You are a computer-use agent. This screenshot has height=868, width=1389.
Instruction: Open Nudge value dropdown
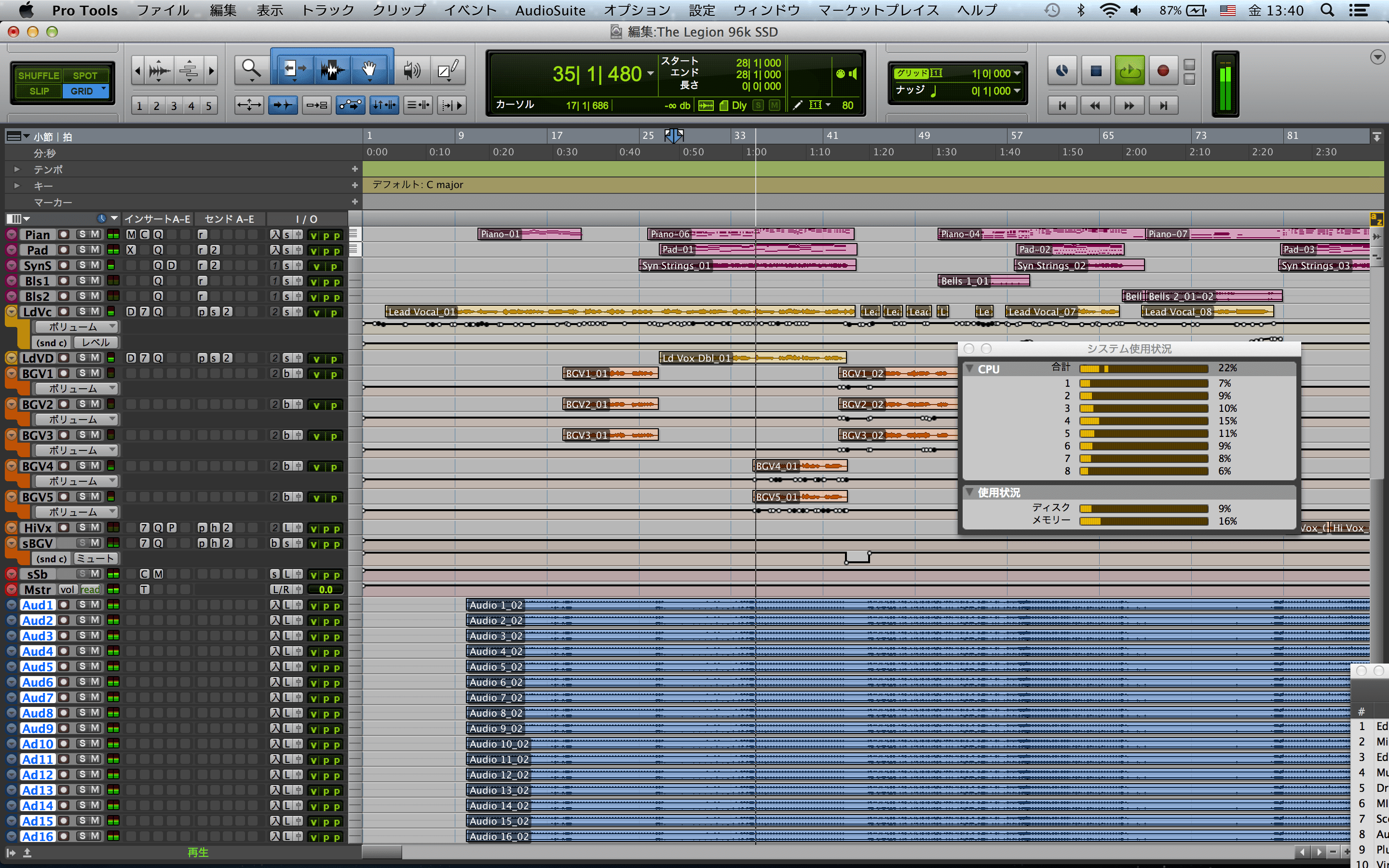(1017, 91)
